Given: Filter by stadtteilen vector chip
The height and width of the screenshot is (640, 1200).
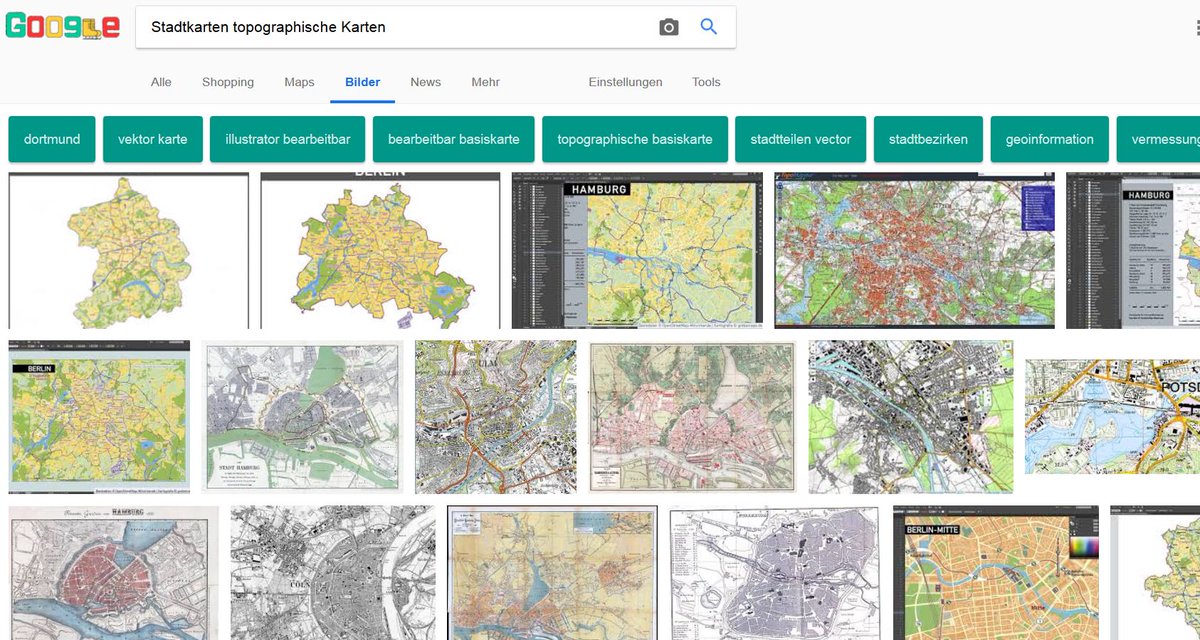Looking at the screenshot, I should point(801,139).
